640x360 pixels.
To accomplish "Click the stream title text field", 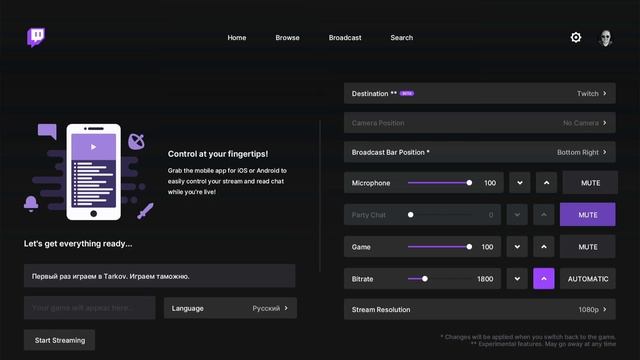I will (160, 276).
